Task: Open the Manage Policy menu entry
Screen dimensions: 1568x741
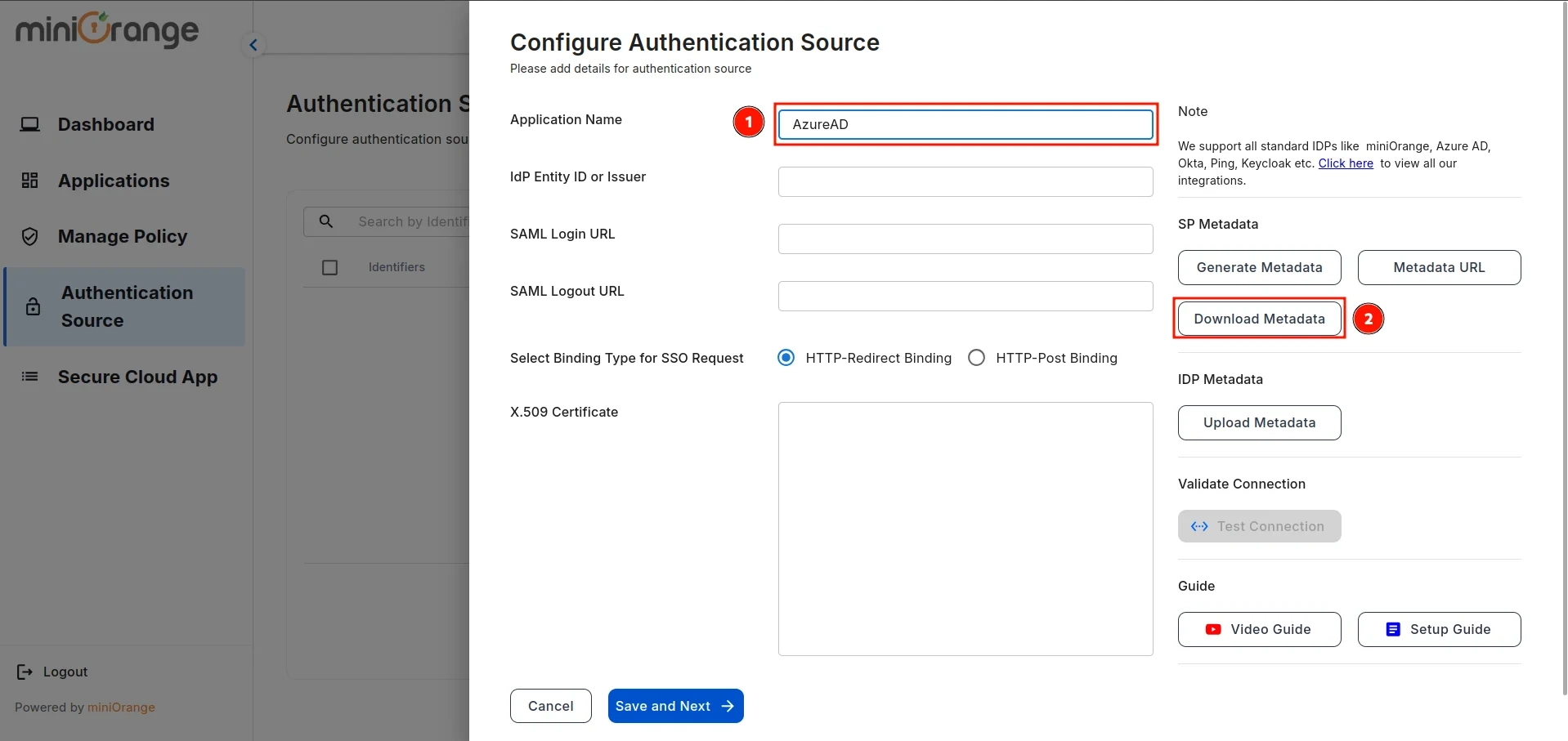Action: [123, 235]
